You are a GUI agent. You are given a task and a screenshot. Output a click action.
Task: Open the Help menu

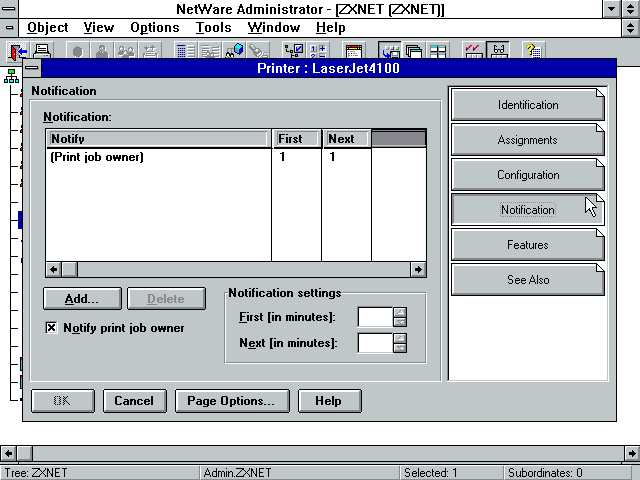pos(331,28)
